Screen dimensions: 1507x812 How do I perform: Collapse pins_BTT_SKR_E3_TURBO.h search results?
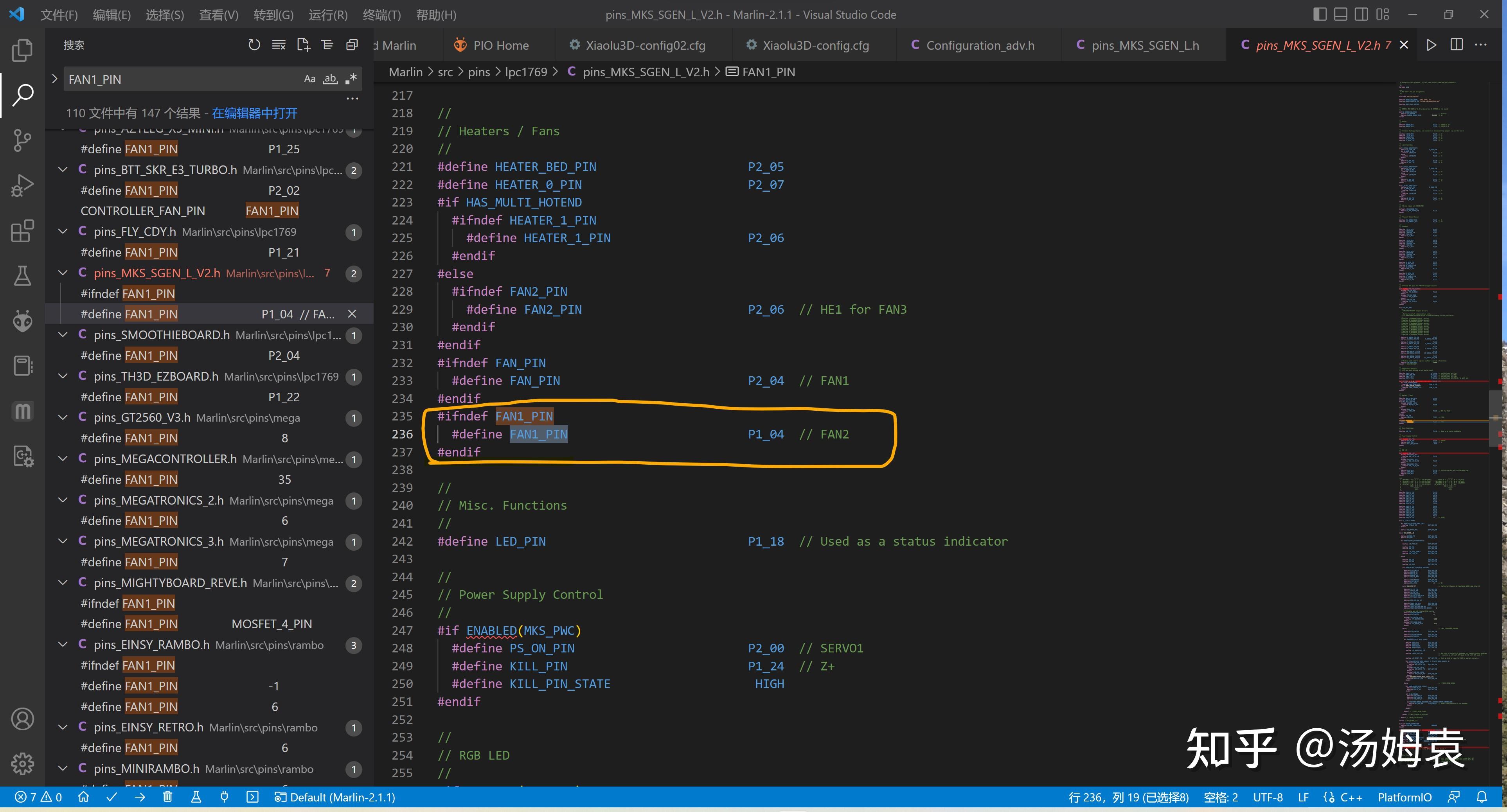(x=63, y=170)
